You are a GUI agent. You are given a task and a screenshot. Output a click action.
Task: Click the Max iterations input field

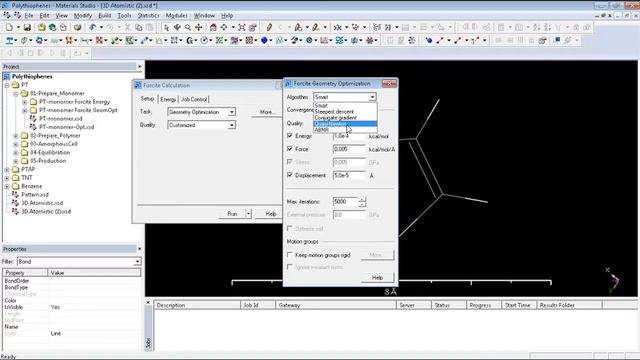coord(345,202)
